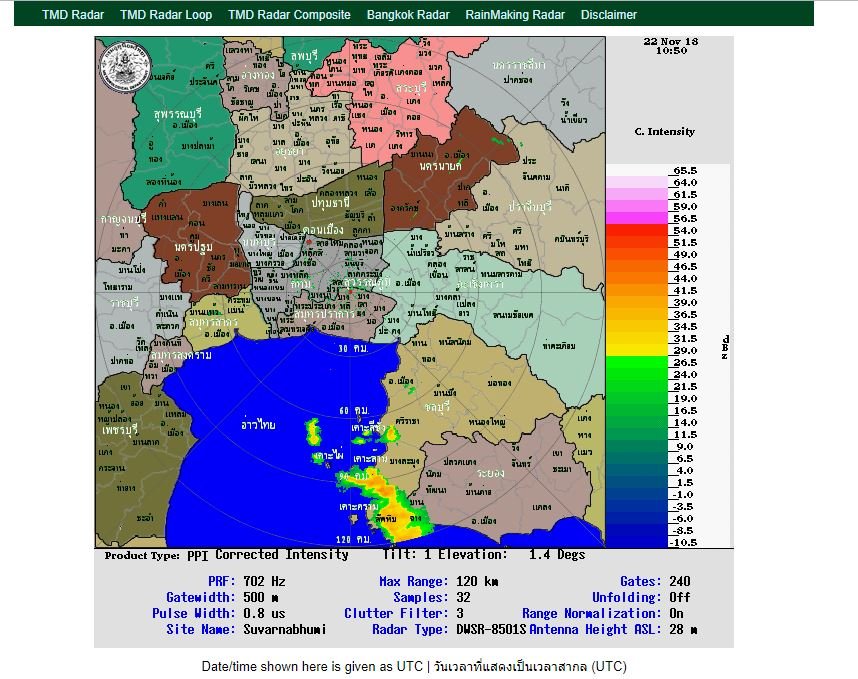The image size is (858, 679).
Task: Click the สุพรรณบุรี province label on map
Action: 178,114
